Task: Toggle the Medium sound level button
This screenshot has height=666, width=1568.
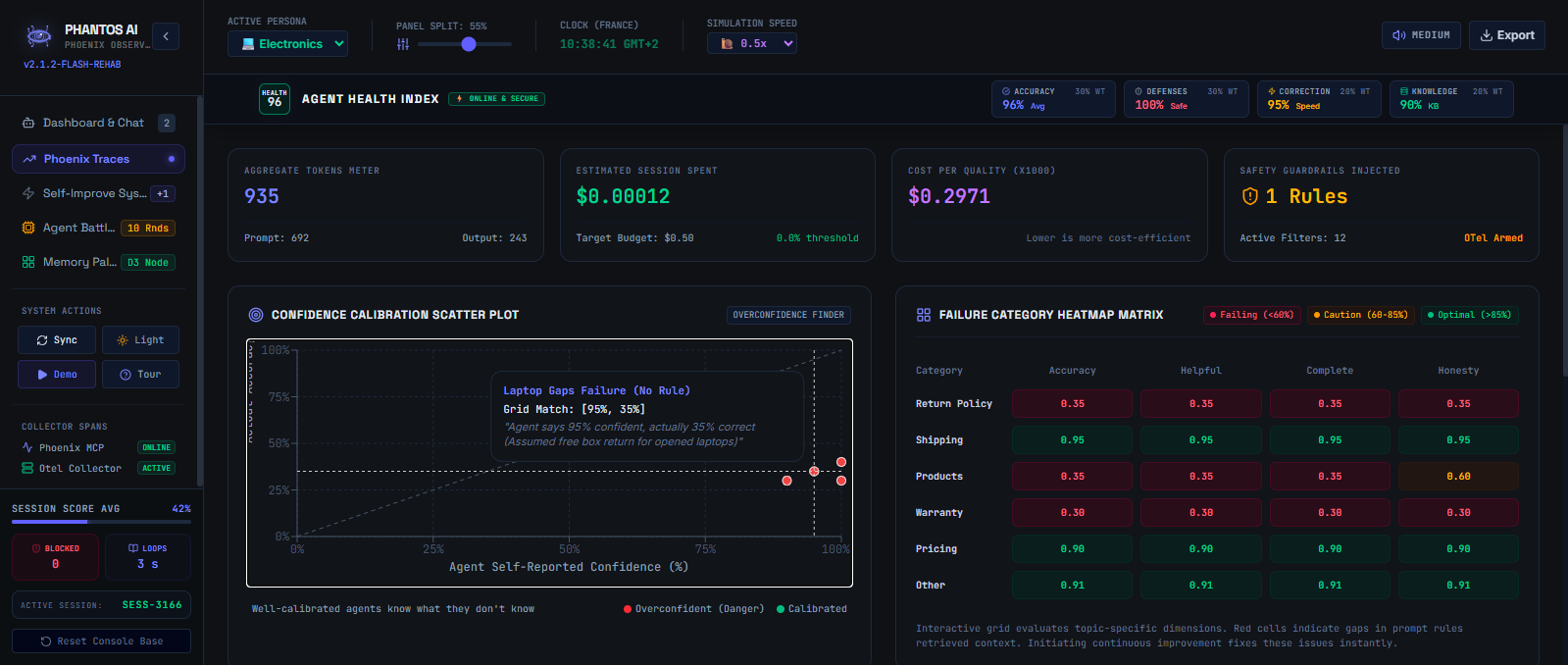Action: (1422, 35)
